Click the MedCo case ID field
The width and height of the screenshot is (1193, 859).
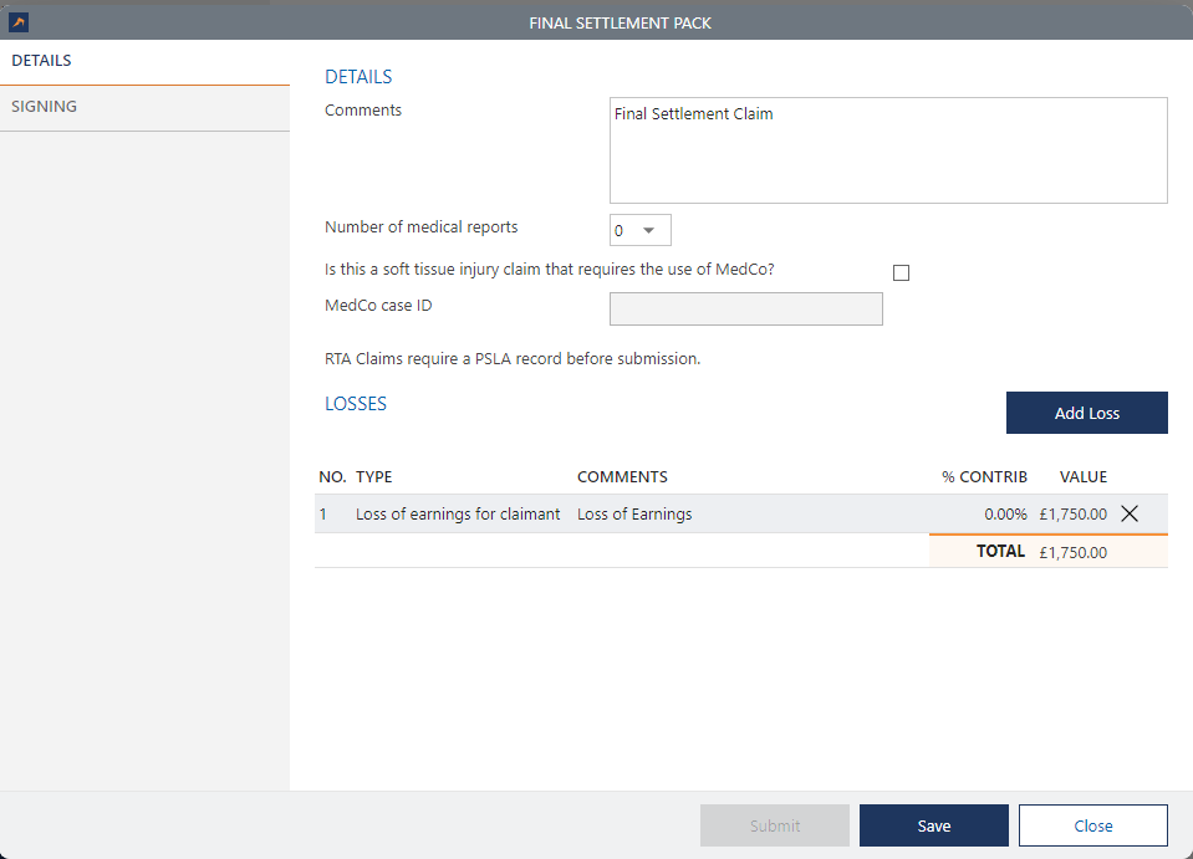pos(746,309)
